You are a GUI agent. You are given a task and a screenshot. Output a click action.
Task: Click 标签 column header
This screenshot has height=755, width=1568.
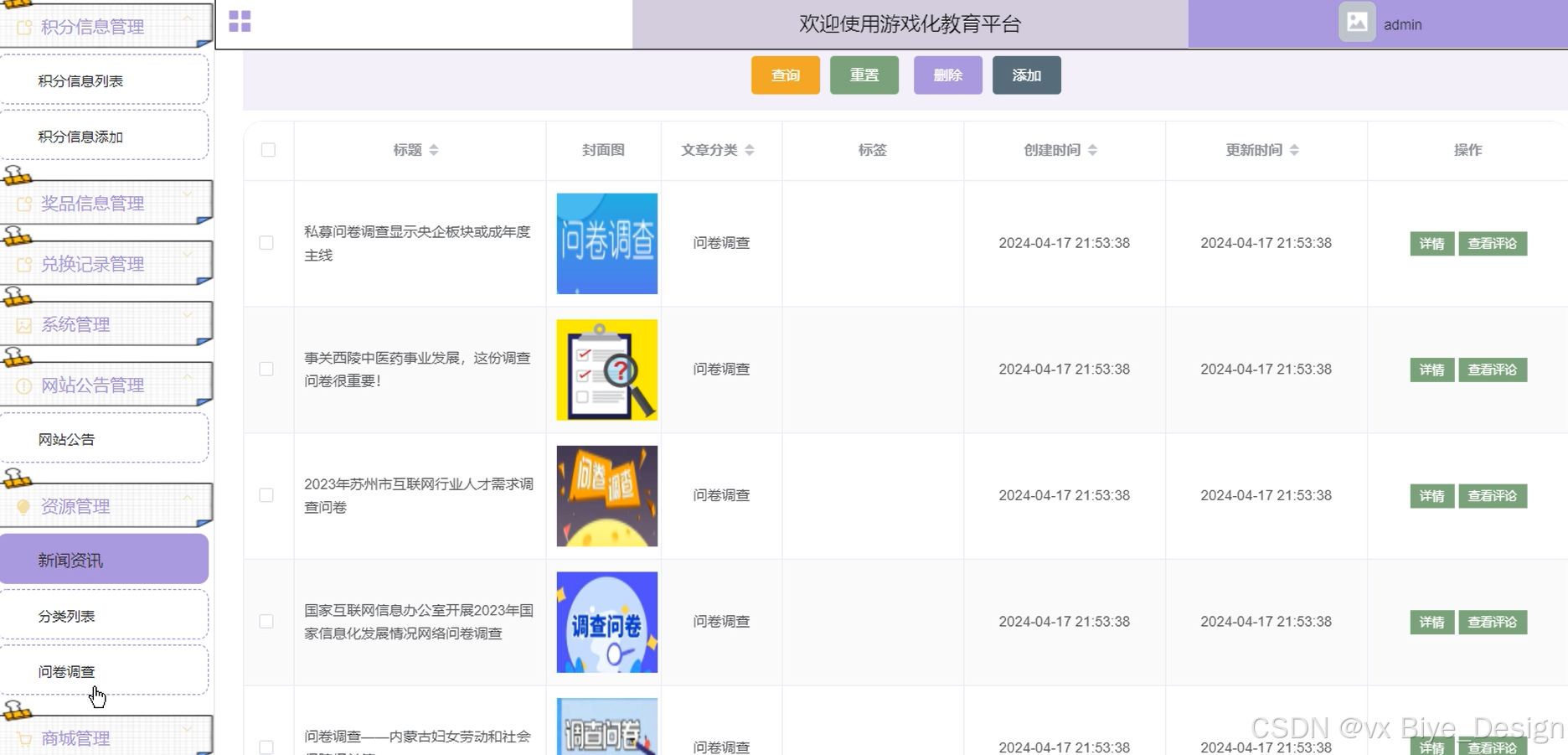(x=872, y=150)
